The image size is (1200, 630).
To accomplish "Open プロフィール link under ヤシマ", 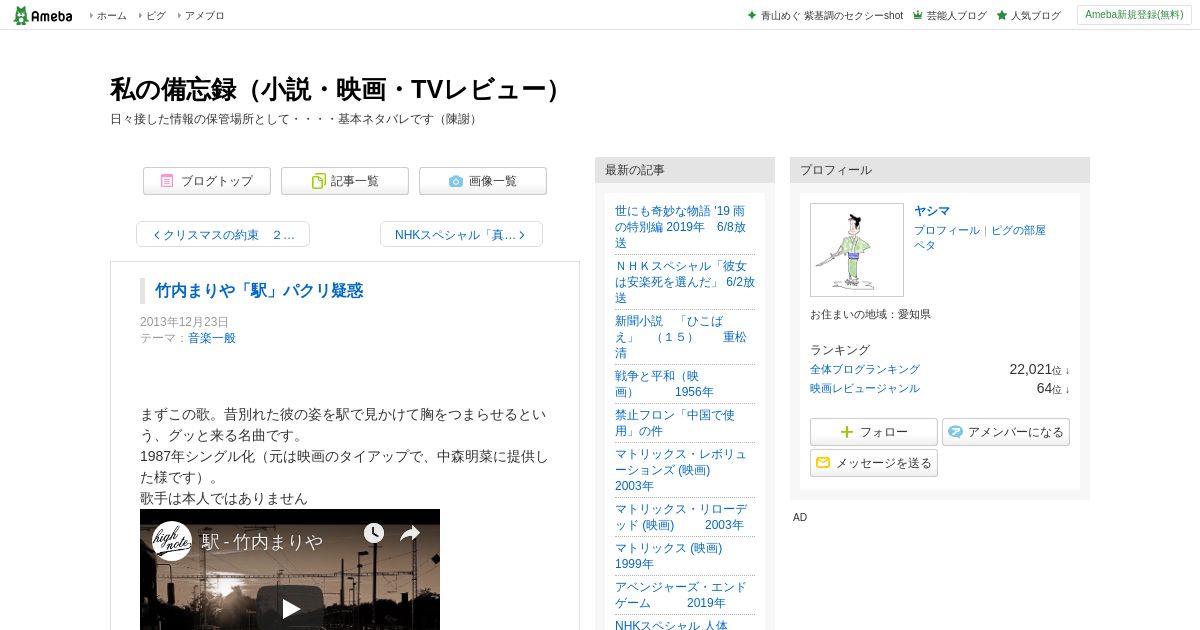I will point(947,230).
